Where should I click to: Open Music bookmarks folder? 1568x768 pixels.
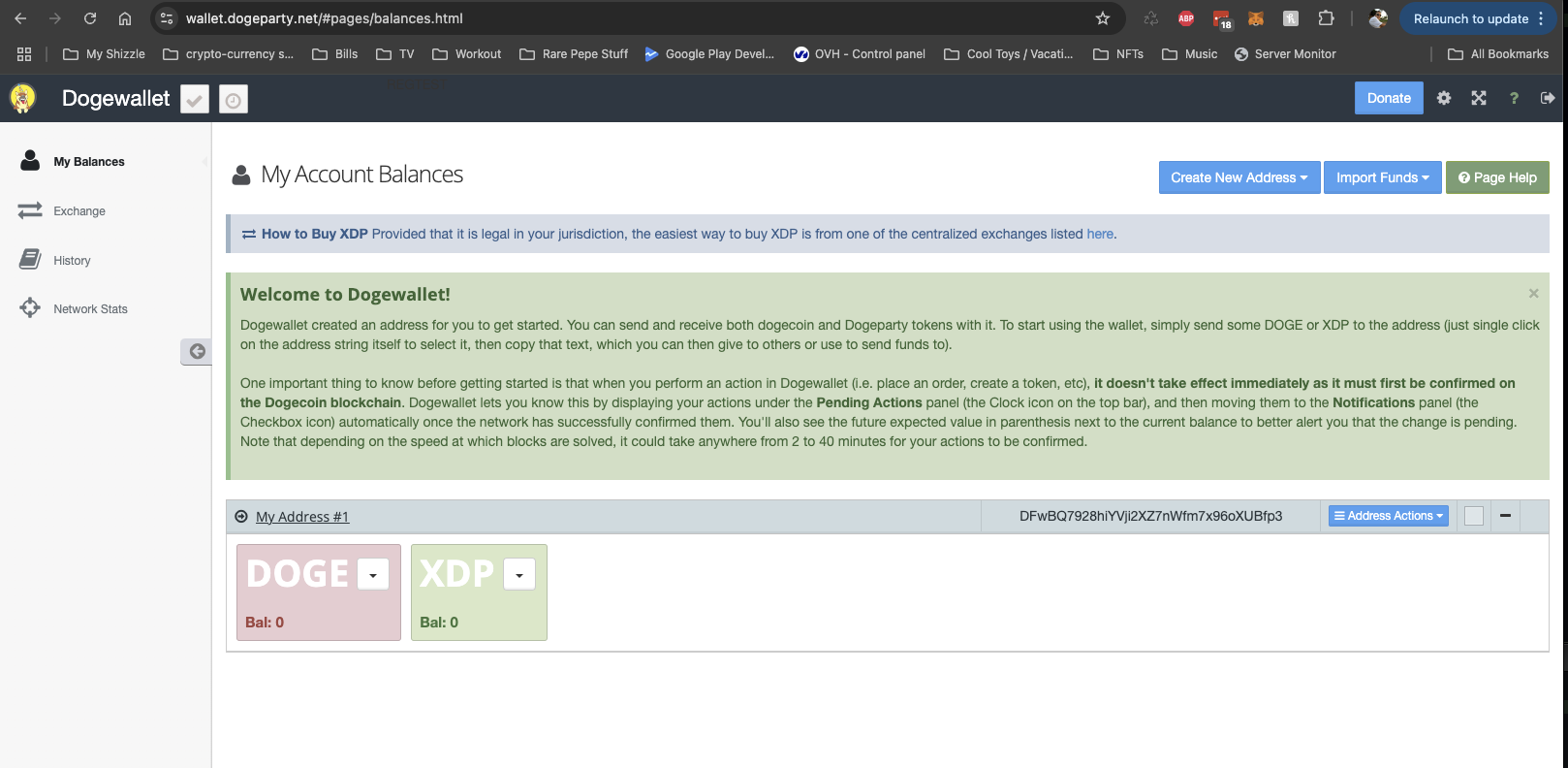1190,54
